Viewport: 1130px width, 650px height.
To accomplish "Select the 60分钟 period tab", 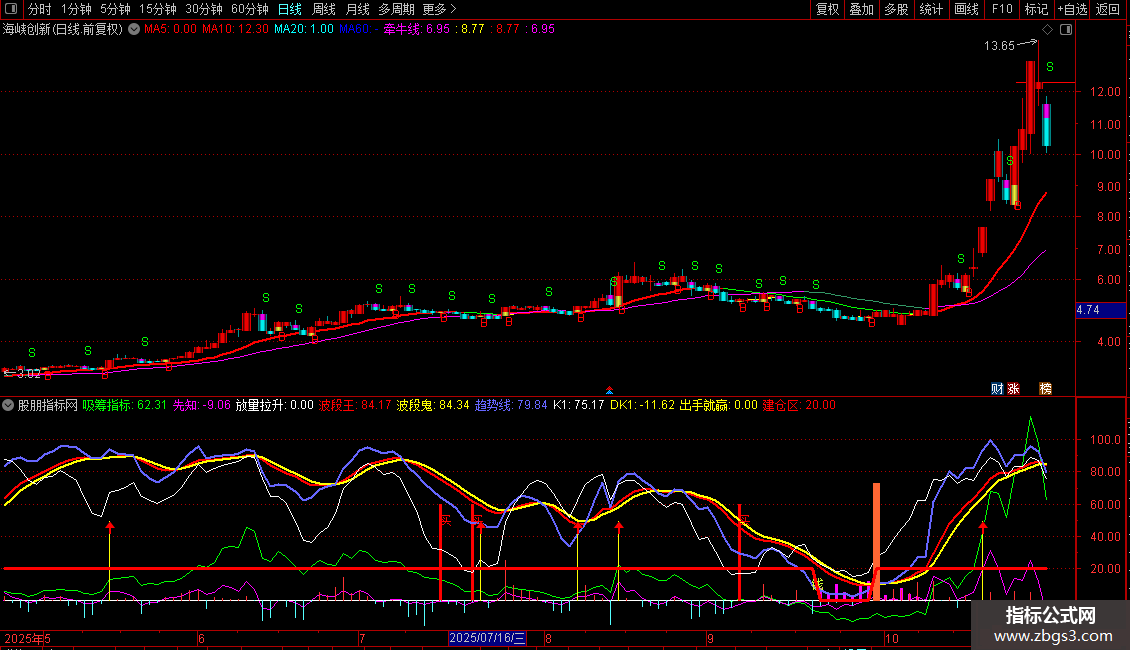I will [249, 9].
